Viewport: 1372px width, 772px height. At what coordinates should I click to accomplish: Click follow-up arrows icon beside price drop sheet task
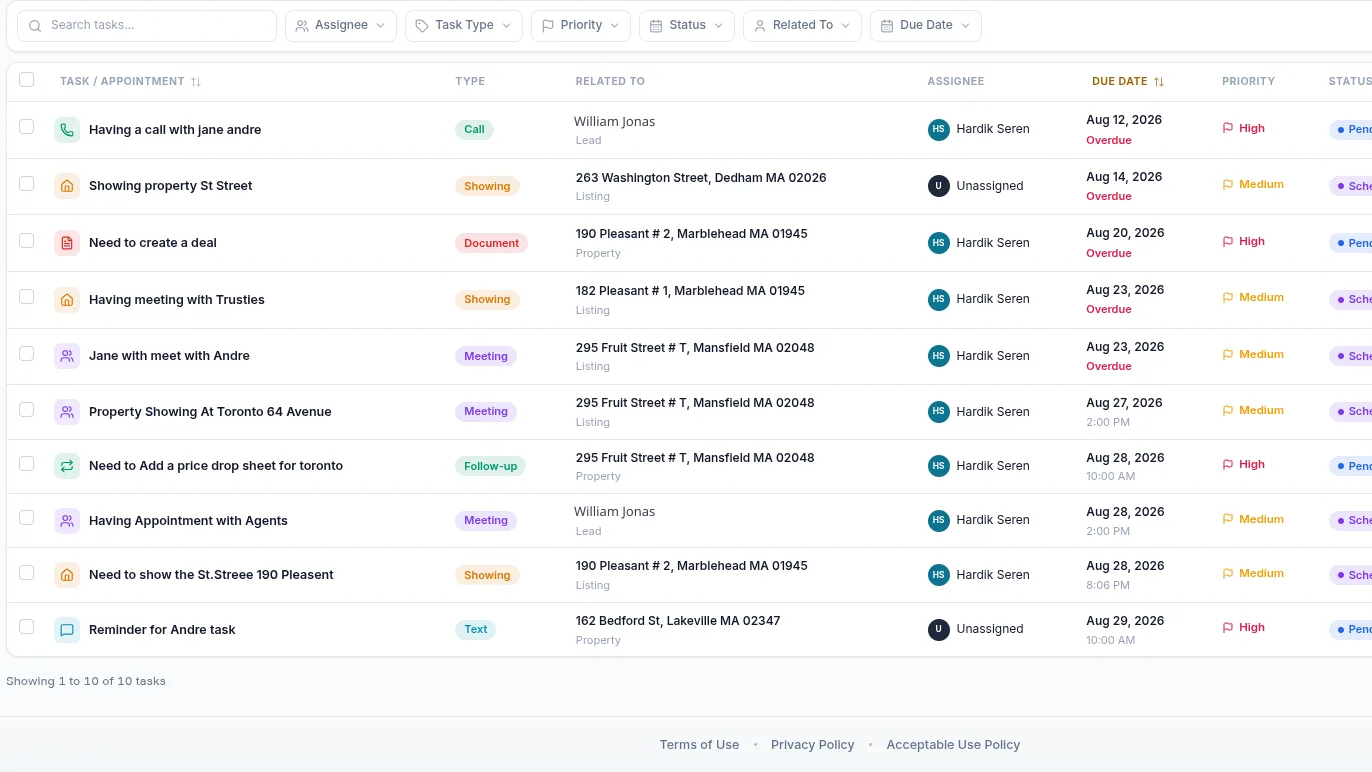pos(67,466)
